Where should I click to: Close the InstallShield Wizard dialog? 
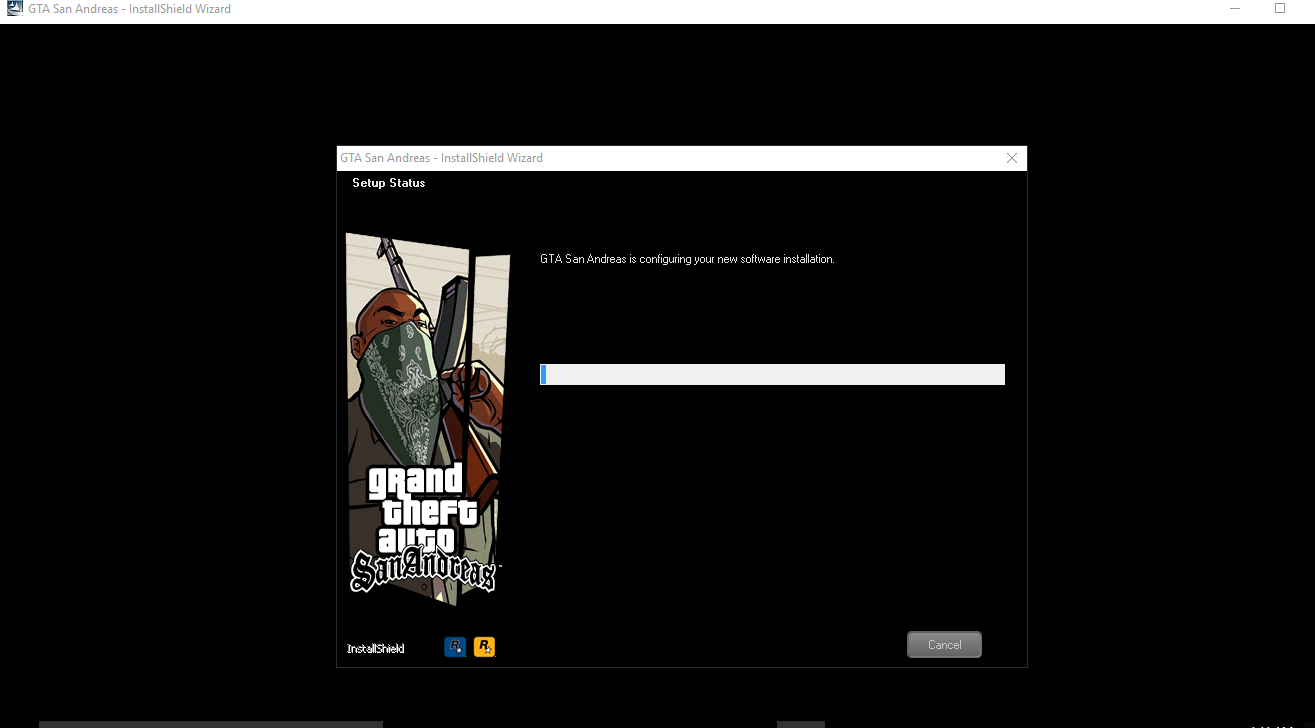pyautogui.click(x=1012, y=158)
